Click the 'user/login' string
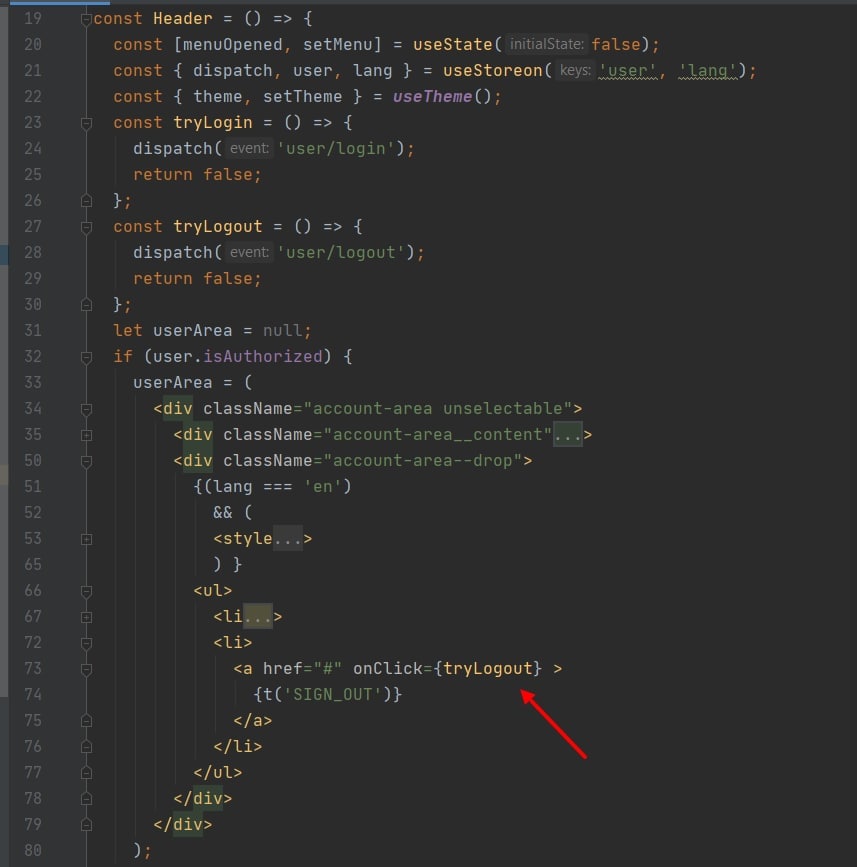 pyautogui.click(x=336, y=149)
